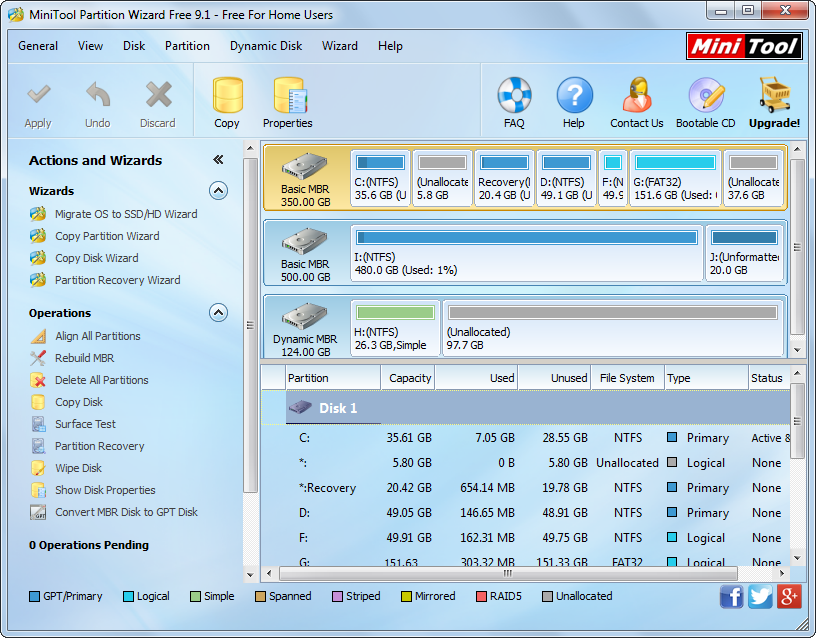
Task: Sort by the File System column header
Action: tap(628, 378)
